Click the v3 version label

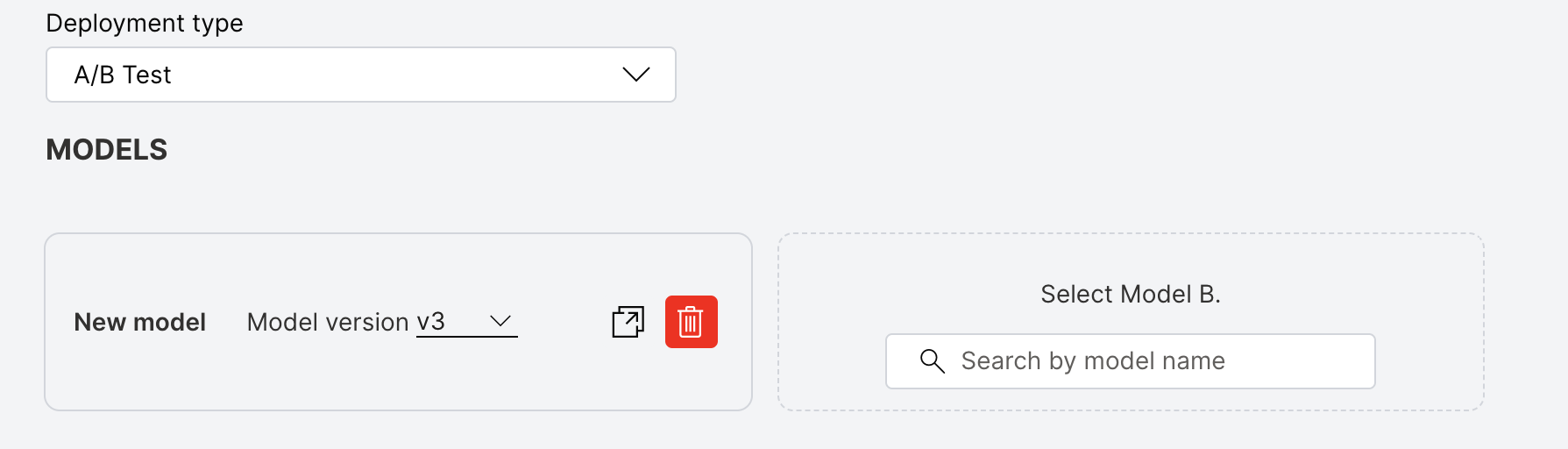(430, 322)
